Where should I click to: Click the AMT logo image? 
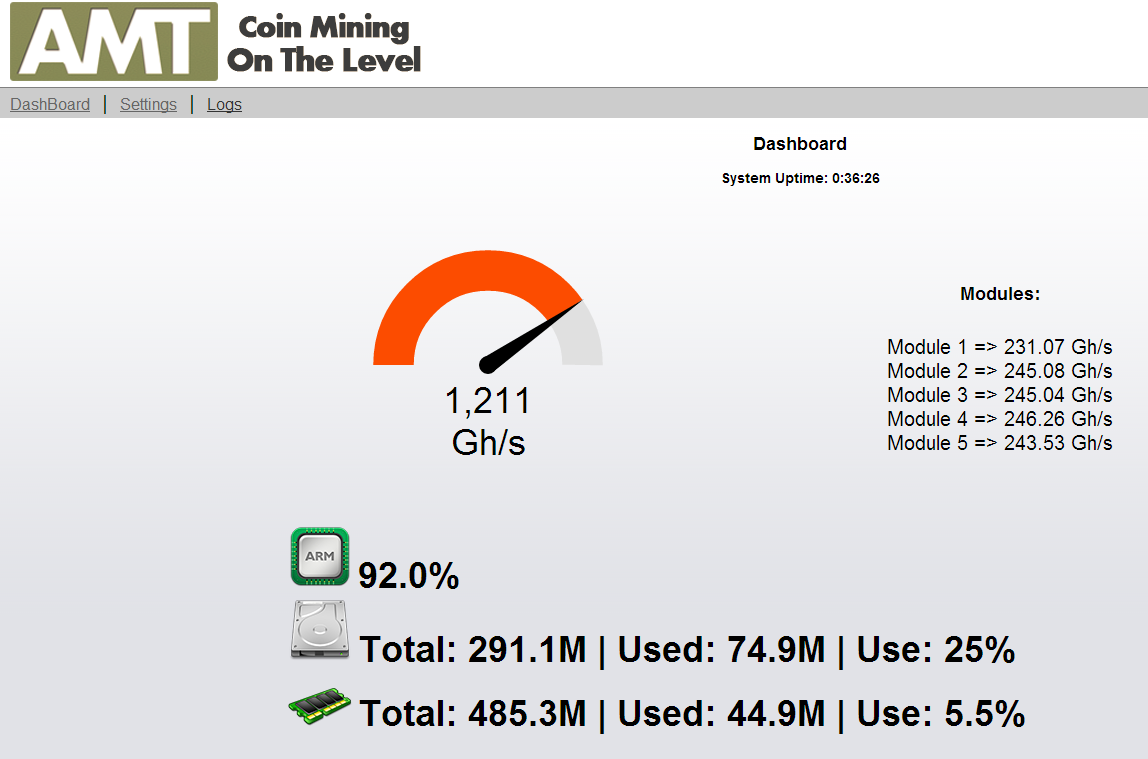click(114, 42)
